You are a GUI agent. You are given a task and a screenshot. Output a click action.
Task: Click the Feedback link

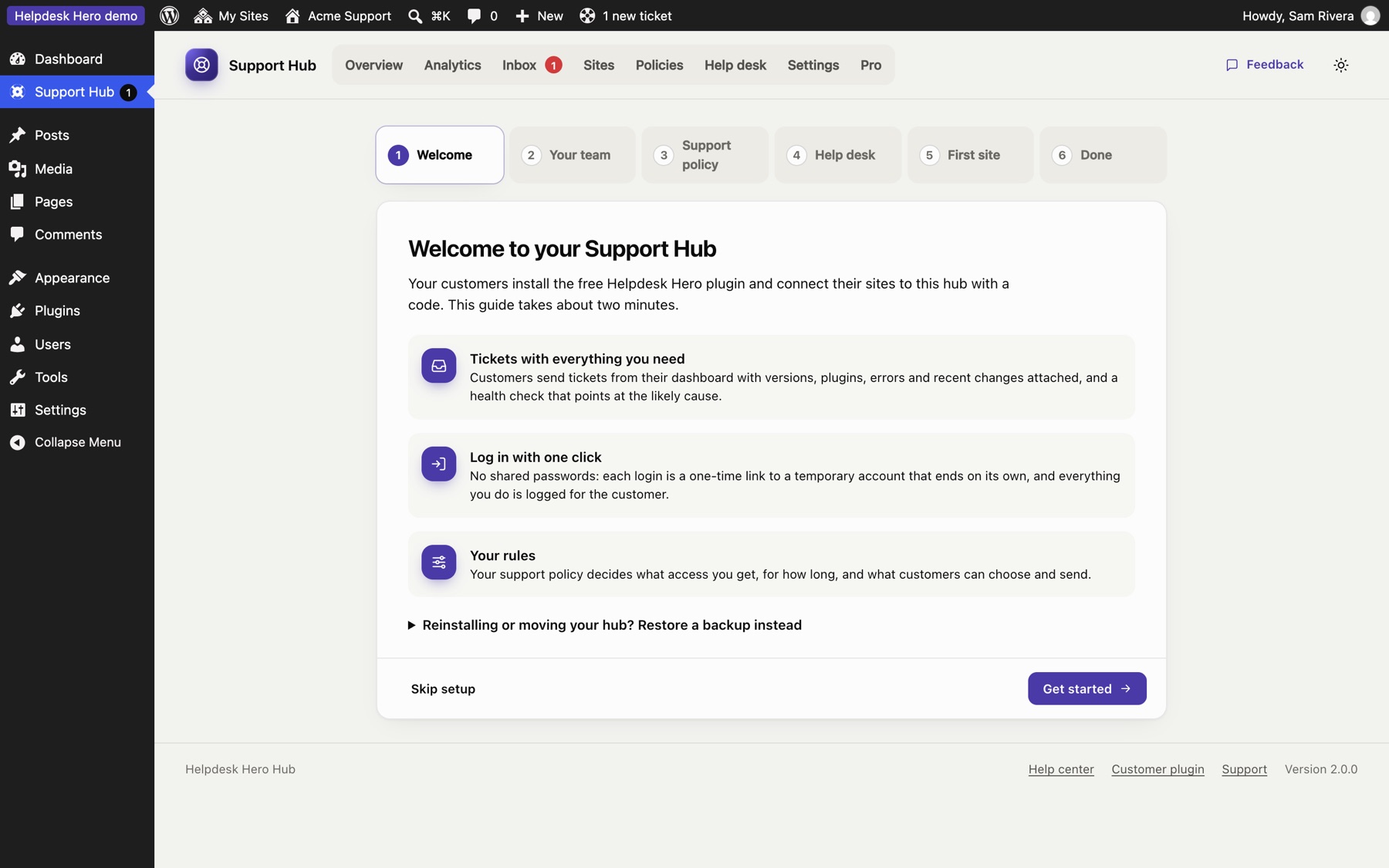click(x=1265, y=65)
